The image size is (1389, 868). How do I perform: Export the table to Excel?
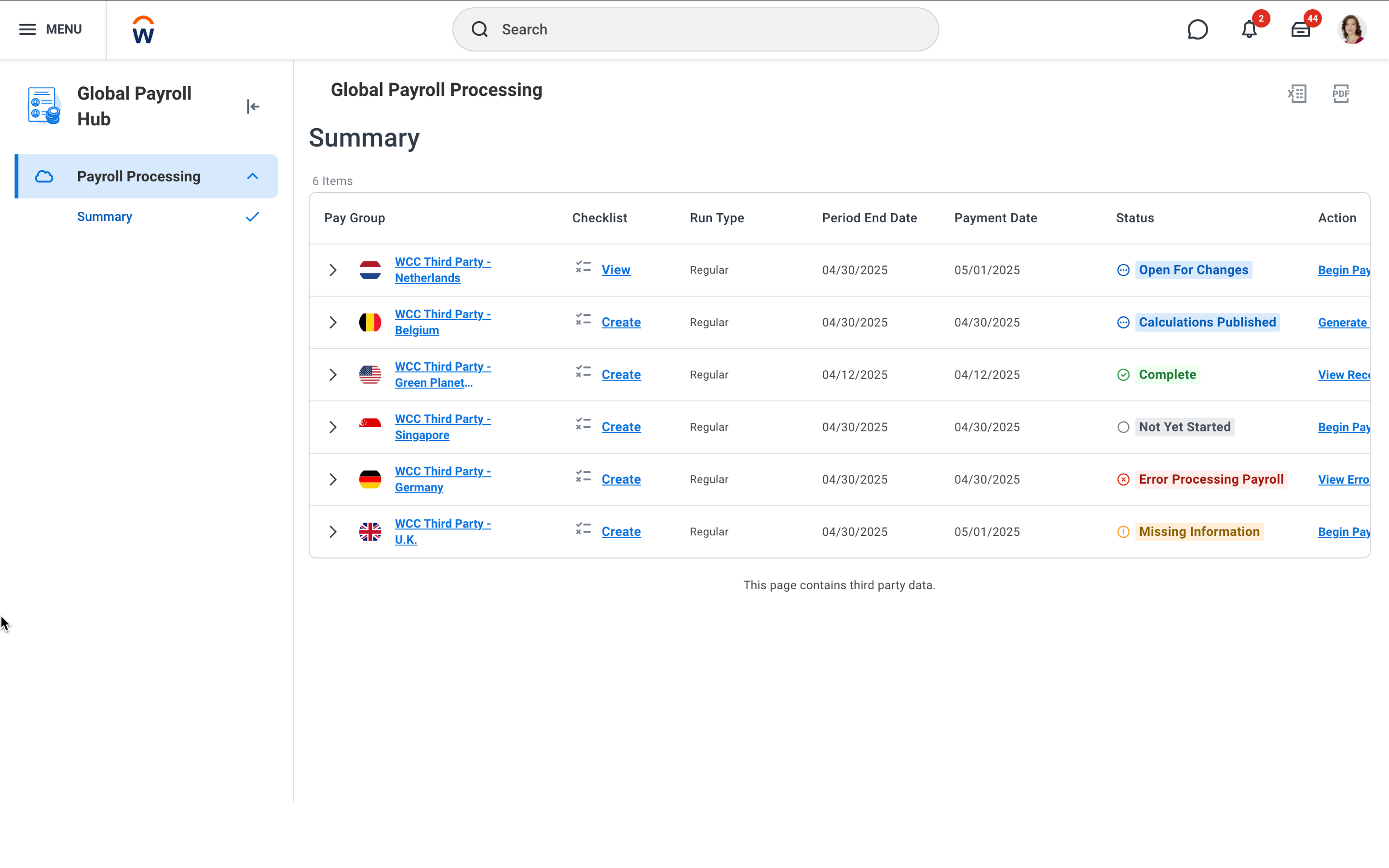coord(1298,93)
